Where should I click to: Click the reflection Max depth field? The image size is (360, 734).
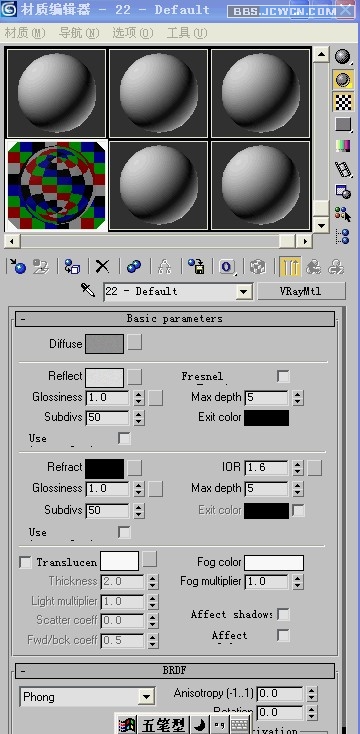[x=266, y=398]
